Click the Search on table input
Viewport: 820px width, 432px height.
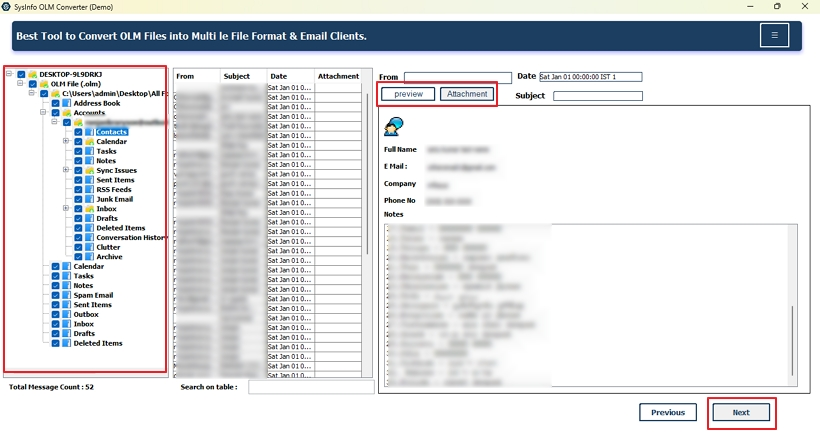pos(311,387)
